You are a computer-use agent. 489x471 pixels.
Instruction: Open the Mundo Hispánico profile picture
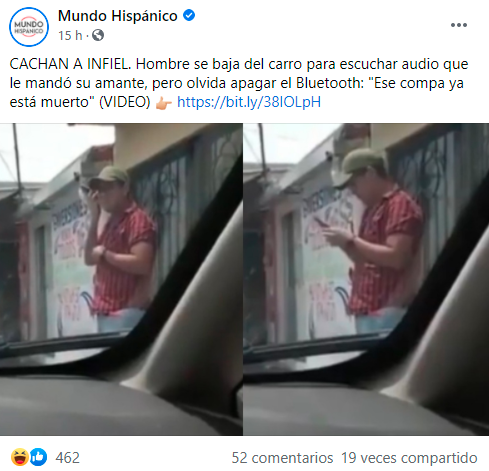[x=29, y=27]
